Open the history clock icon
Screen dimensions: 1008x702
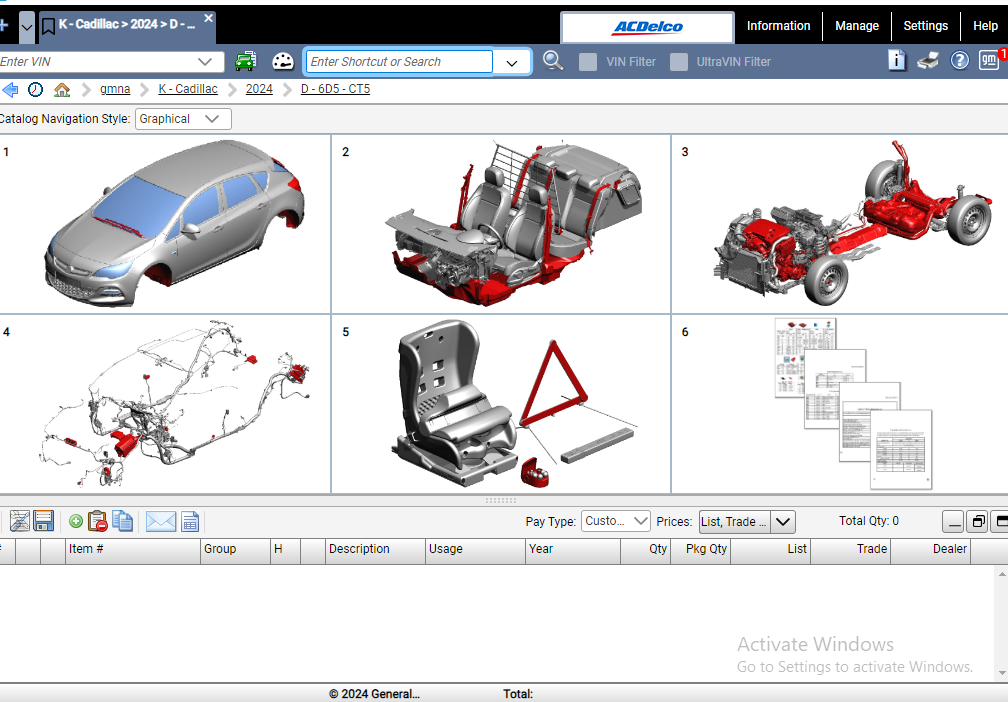point(35,90)
